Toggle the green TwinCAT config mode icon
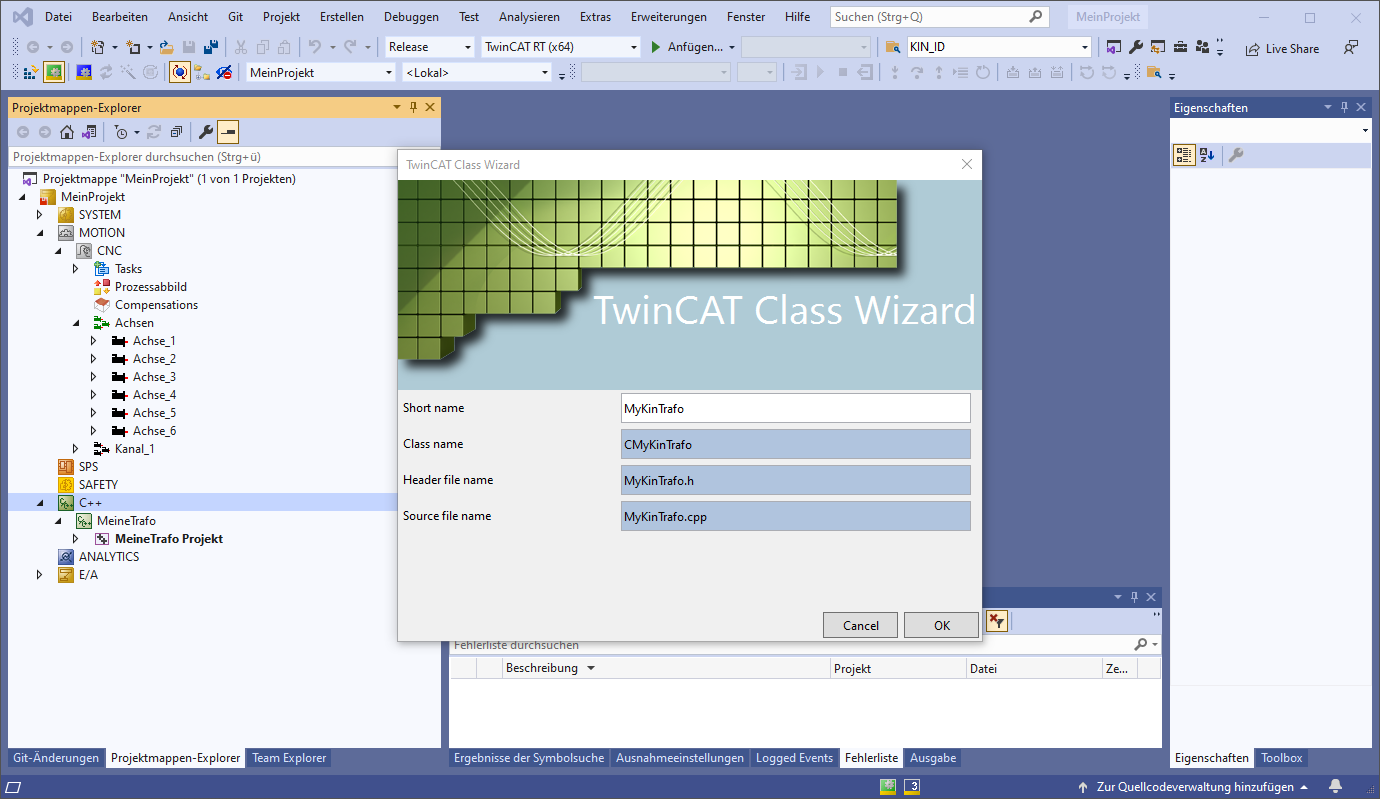Image resolution: width=1380 pixels, height=799 pixels. [x=54, y=72]
